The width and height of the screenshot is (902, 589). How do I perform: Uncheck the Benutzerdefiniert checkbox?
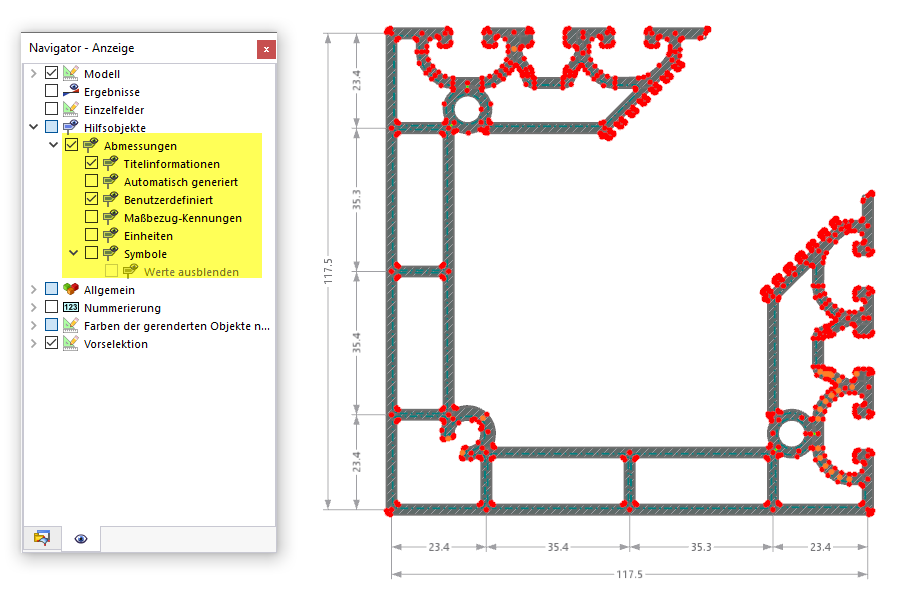(x=91, y=199)
